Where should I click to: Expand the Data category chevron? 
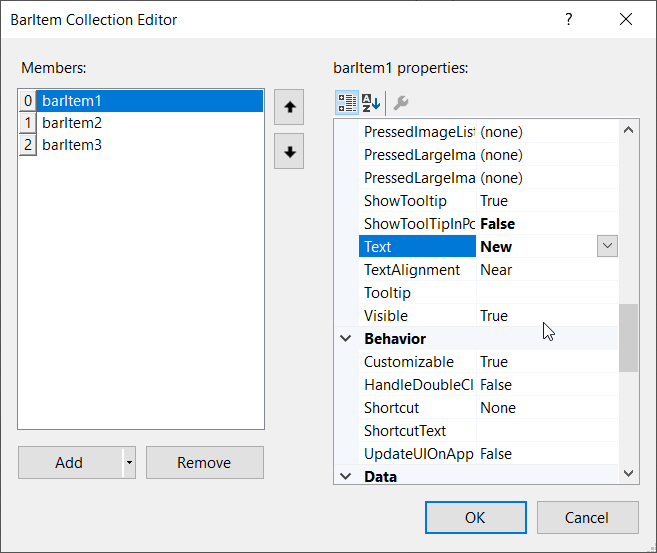(x=346, y=477)
